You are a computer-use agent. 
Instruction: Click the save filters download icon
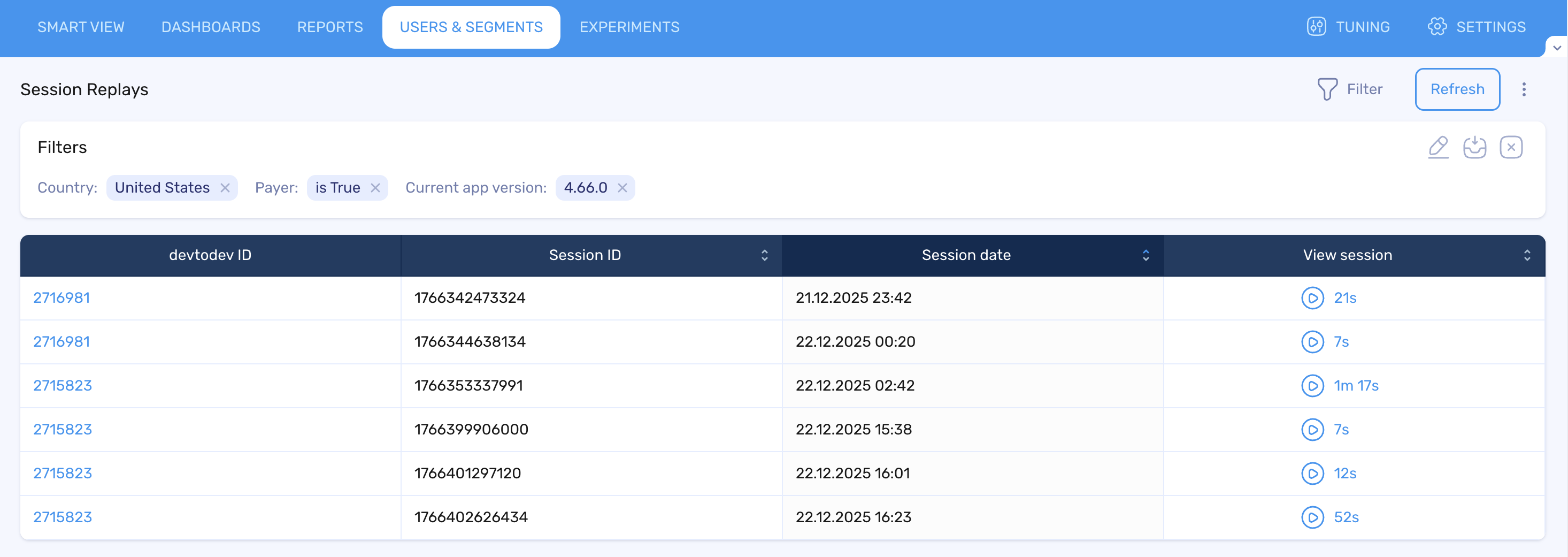tap(1474, 147)
